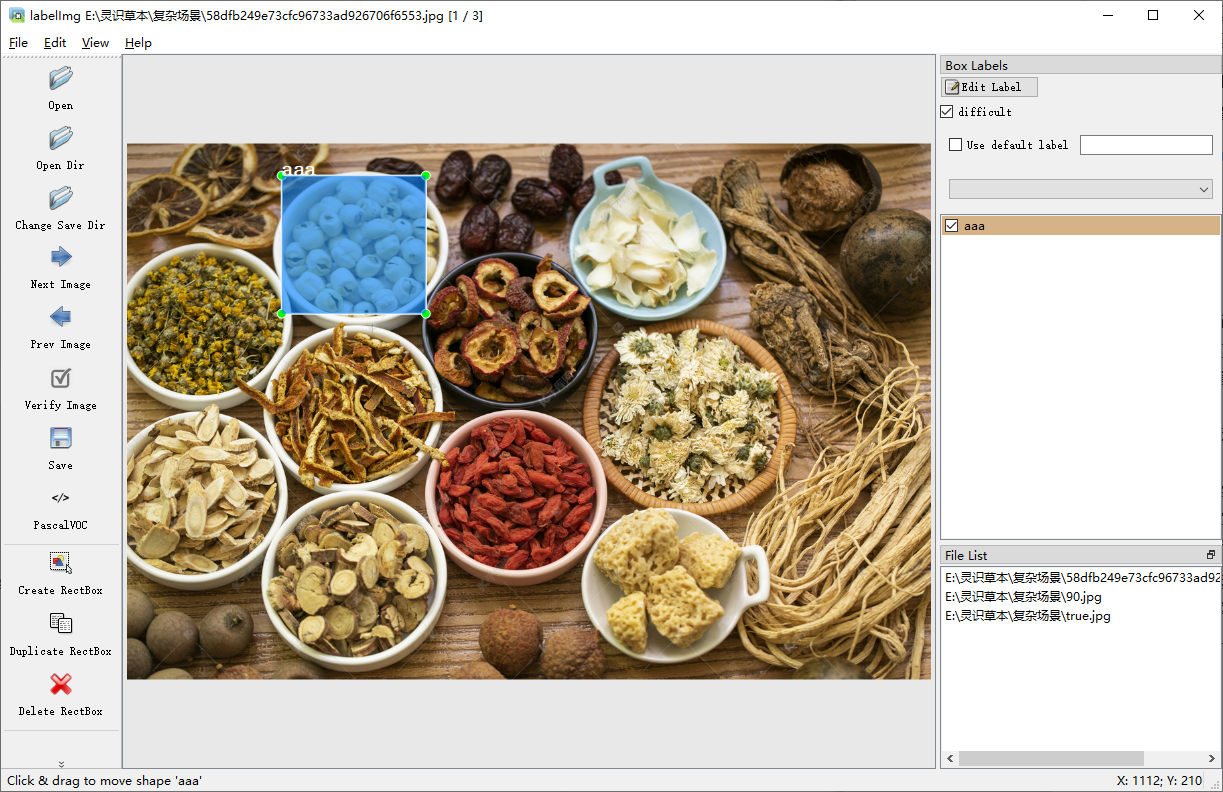Screen dimensions: 1223x792
Task: Click the Edit Label button
Action: pos(989,86)
